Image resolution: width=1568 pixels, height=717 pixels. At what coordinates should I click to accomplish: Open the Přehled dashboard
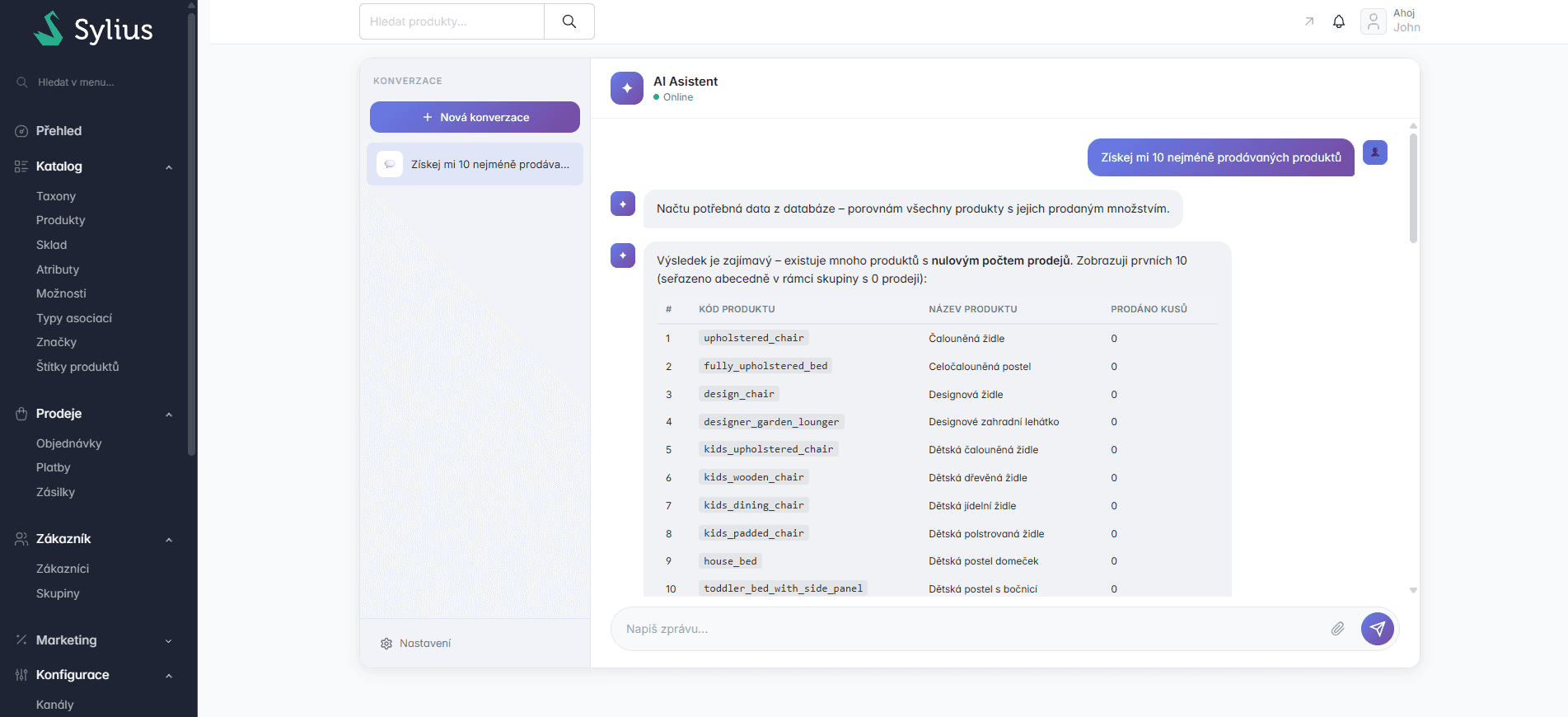(x=59, y=131)
